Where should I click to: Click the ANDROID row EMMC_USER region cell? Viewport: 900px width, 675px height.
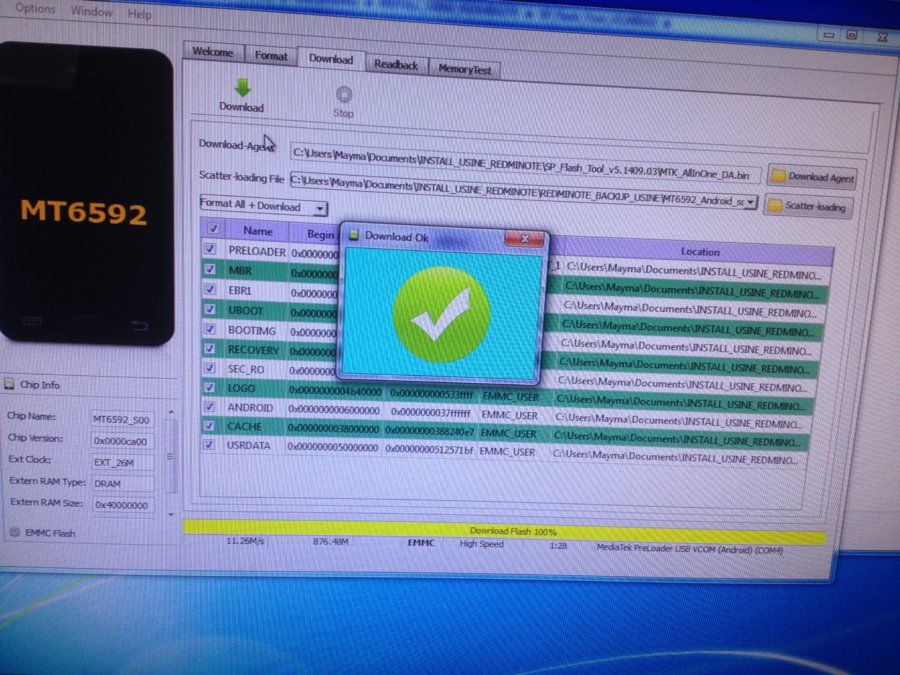pyautogui.click(x=509, y=414)
